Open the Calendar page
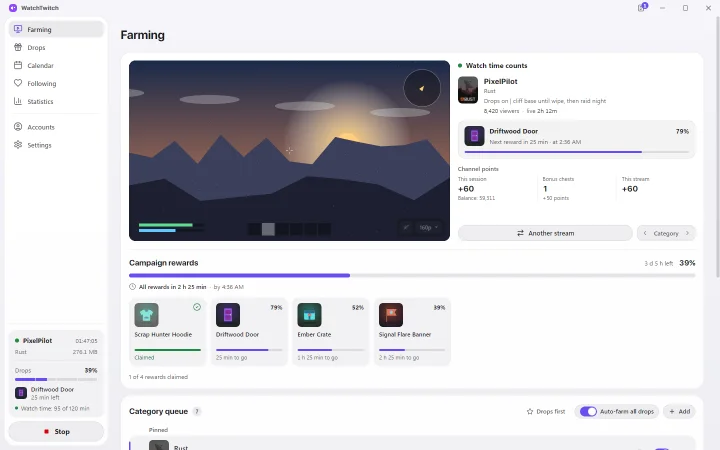This screenshot has height=450, width=720. [x=56, y=65]
